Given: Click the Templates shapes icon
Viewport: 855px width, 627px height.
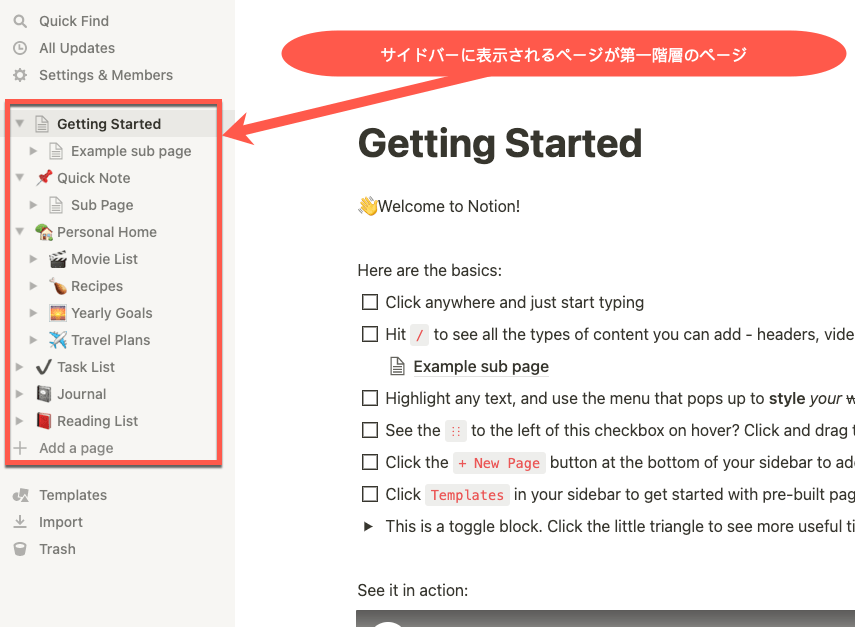Looking at the screenshot, I should coord(21,495).
